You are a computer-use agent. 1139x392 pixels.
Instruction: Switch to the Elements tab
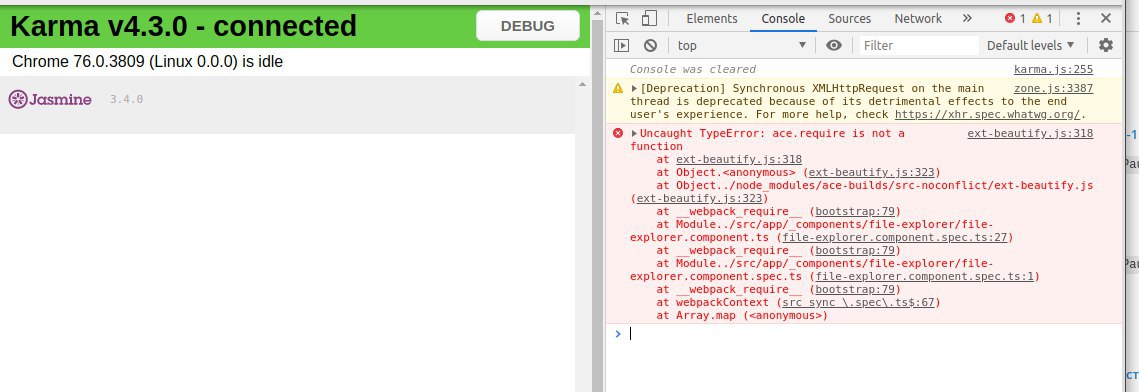coord(712,19)
